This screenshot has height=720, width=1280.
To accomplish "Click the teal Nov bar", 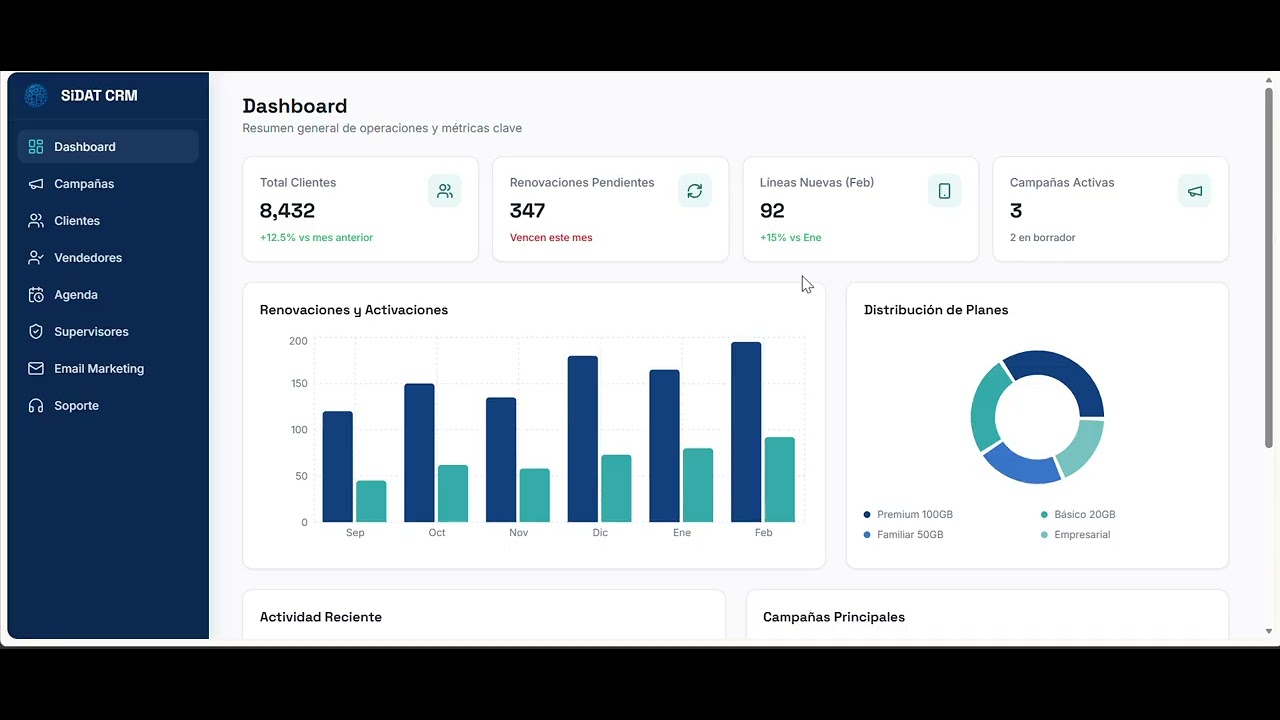I will click(535, 495).
